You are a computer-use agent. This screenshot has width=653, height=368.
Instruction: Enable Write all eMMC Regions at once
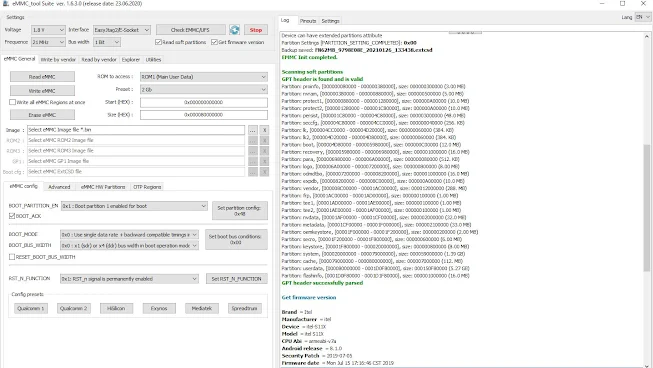12,102
